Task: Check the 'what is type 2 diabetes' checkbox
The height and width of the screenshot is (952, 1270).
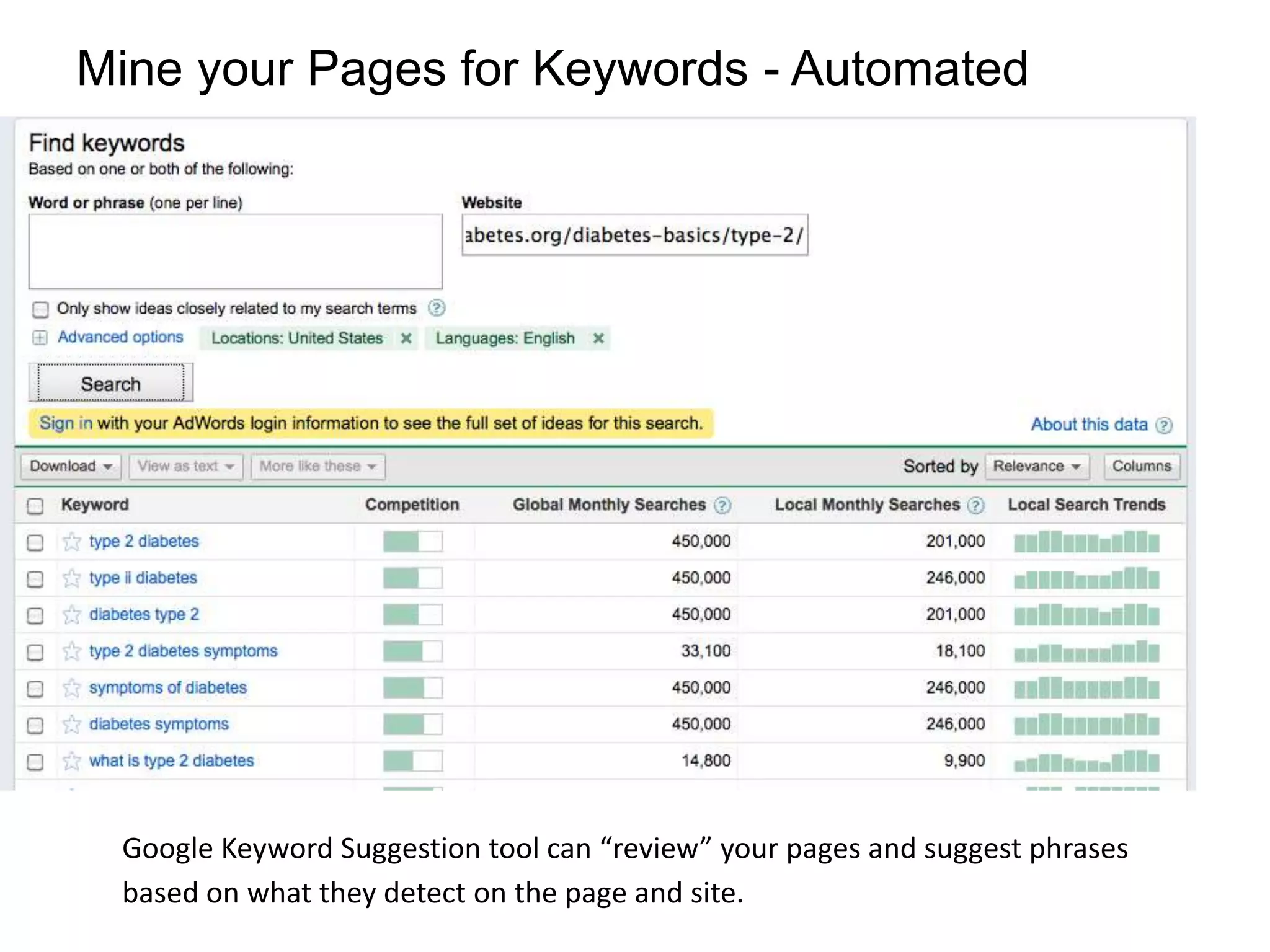Action: [x=35, y=762]
